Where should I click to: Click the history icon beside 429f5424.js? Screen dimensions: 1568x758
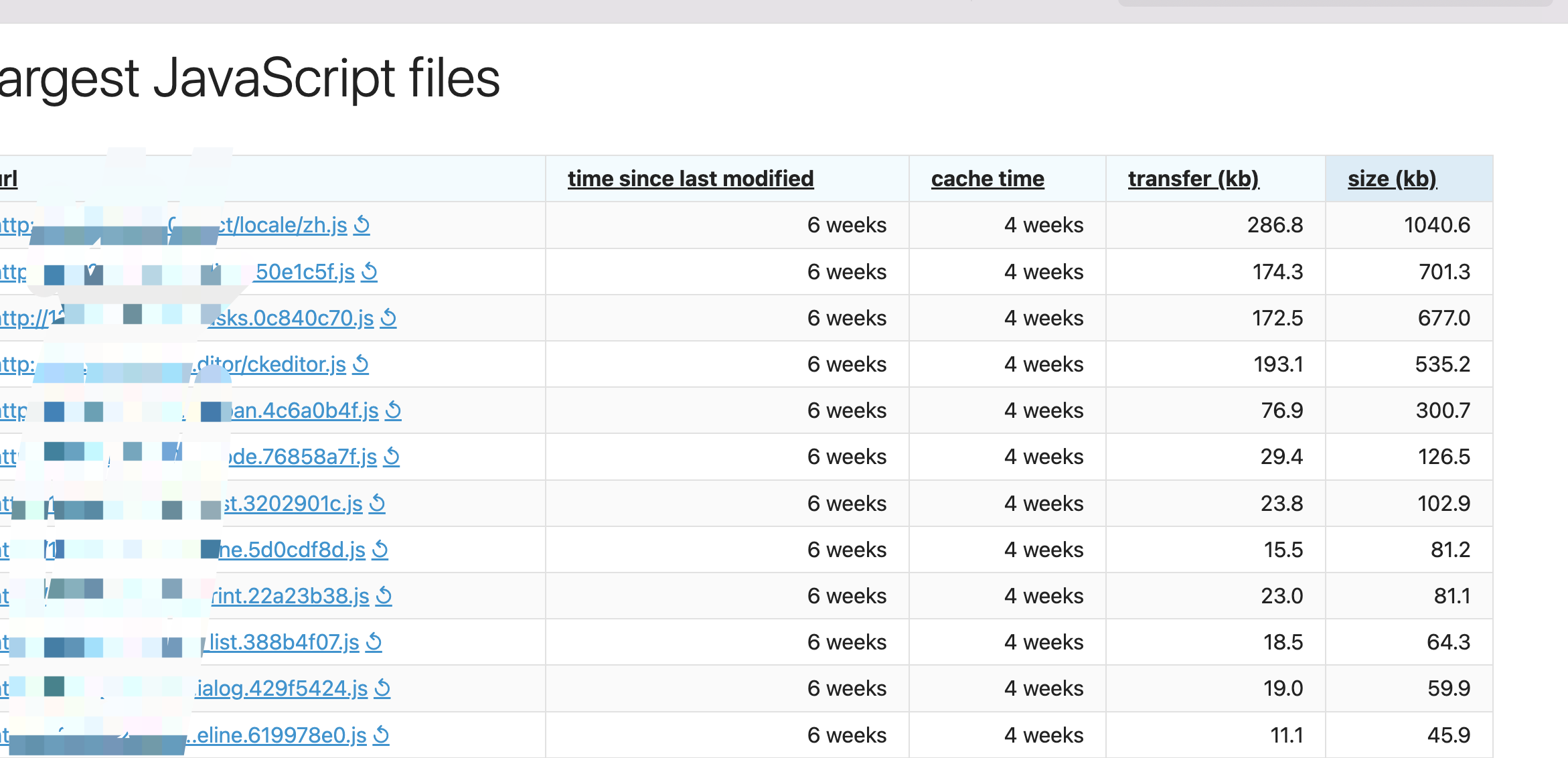[382, 688]
